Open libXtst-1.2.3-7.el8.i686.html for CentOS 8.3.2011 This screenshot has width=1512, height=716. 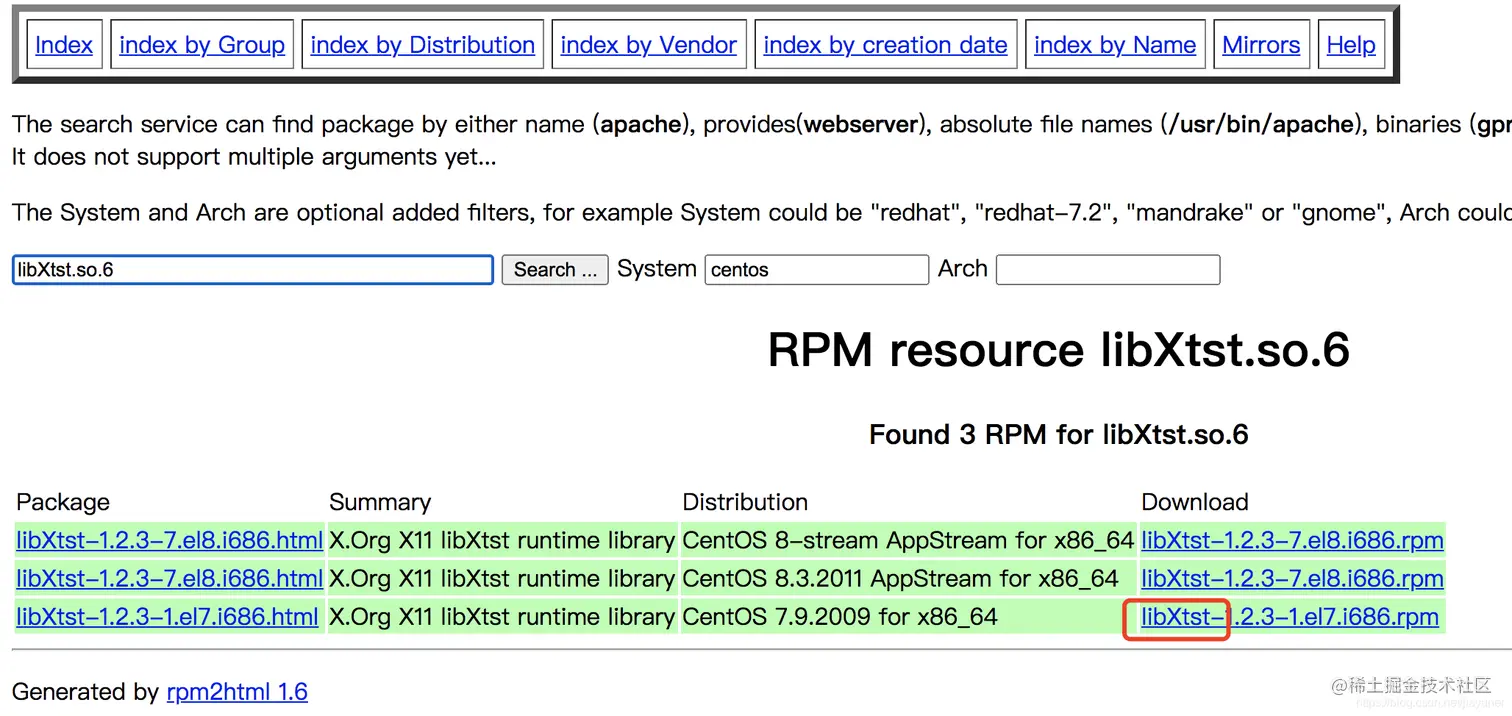[x=170, y=579]
